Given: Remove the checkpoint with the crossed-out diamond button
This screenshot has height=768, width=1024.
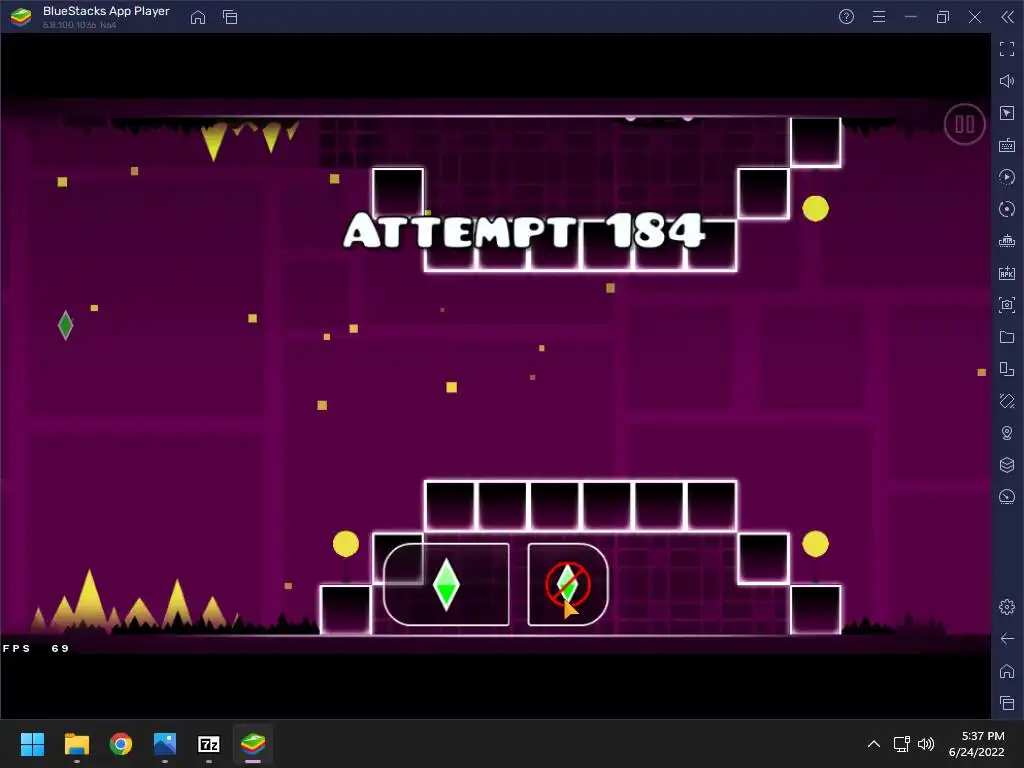Looking at the screenshot, I should pyautogui.click(x=568, y=584).
